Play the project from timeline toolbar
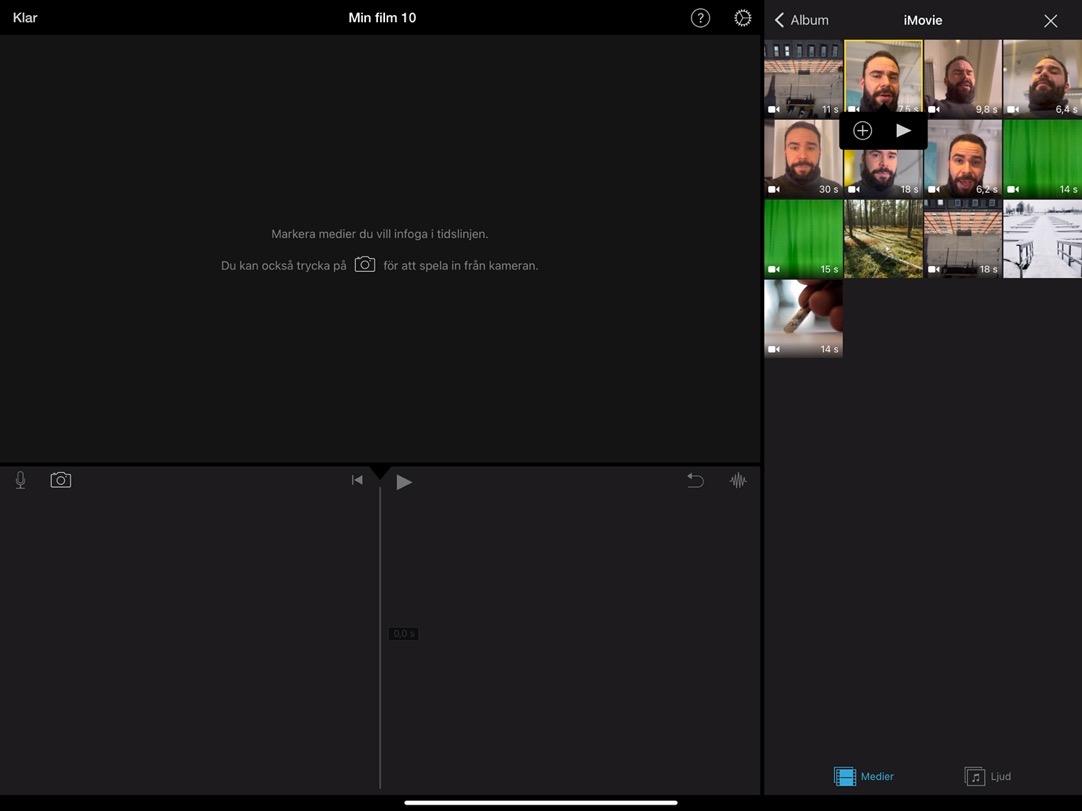The image size is (1082, 811). click(x=404, y=481)
